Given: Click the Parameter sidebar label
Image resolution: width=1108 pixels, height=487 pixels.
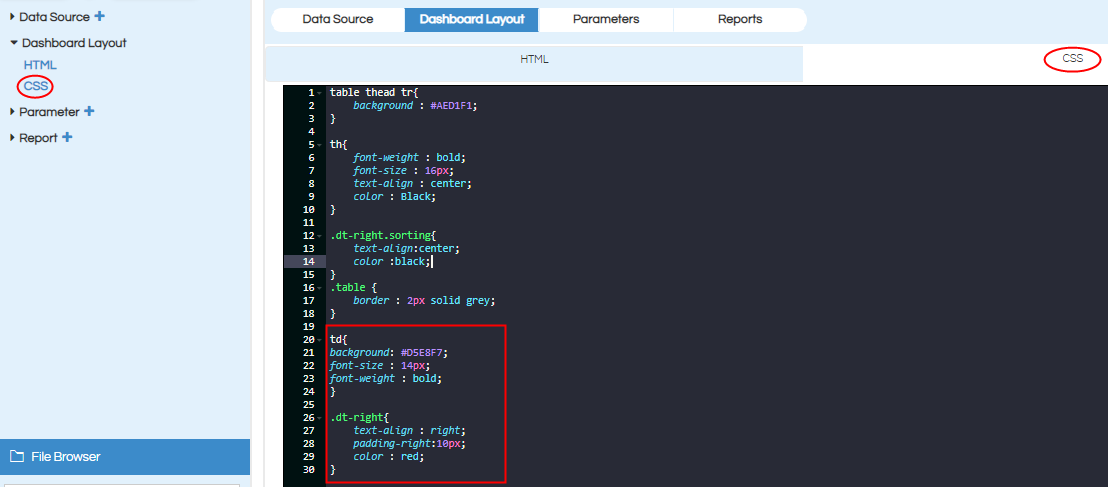Looking at the screenshot, I should pyautogui.click(x=49, y=112).
